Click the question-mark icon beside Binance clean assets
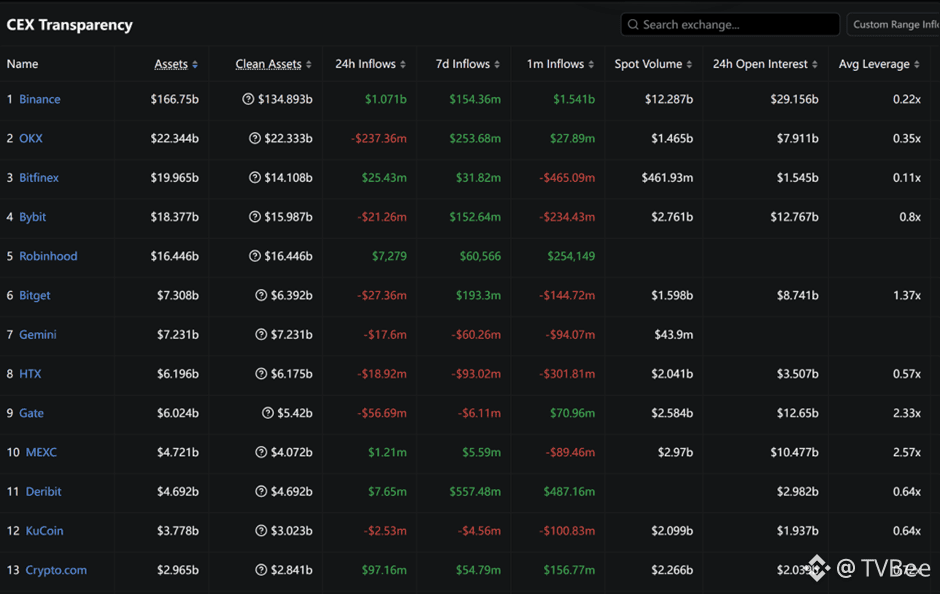 pos(248,100)
